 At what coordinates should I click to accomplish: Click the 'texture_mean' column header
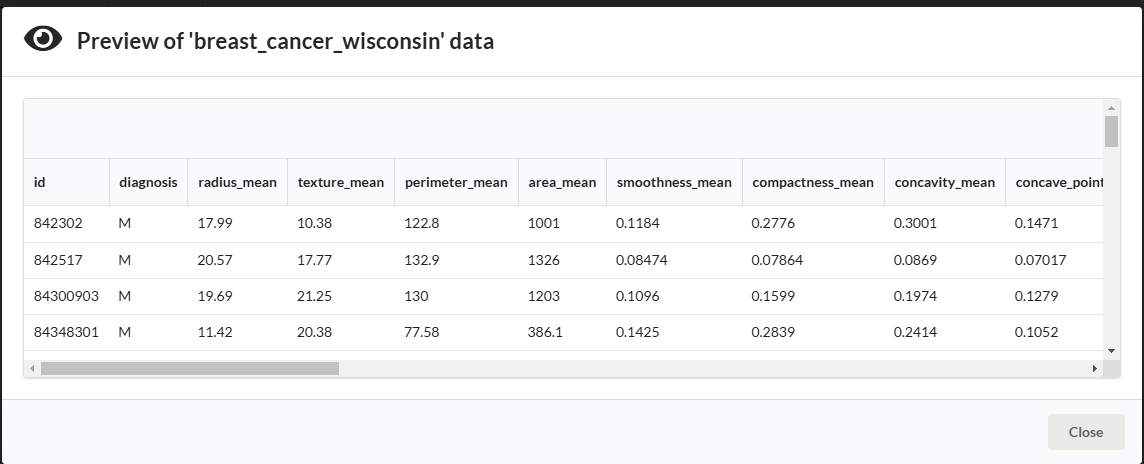click(x=341, y=182)
